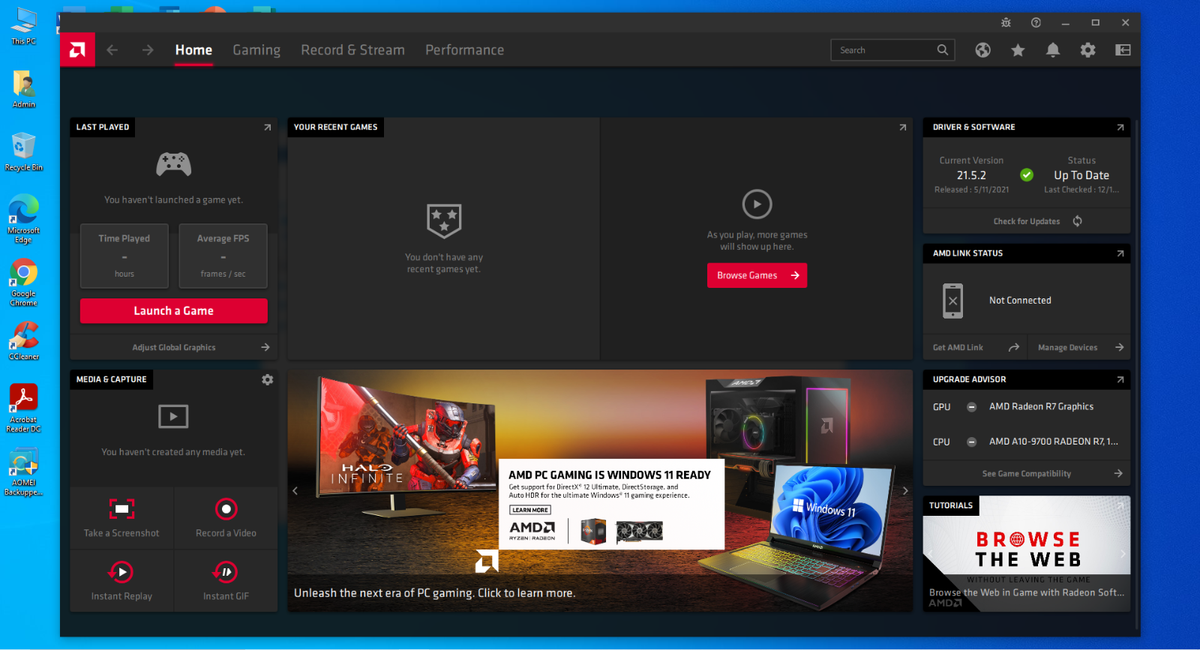
Task: Expand the Driver & Software panel arrow
Action: (x=1120, y=128)
